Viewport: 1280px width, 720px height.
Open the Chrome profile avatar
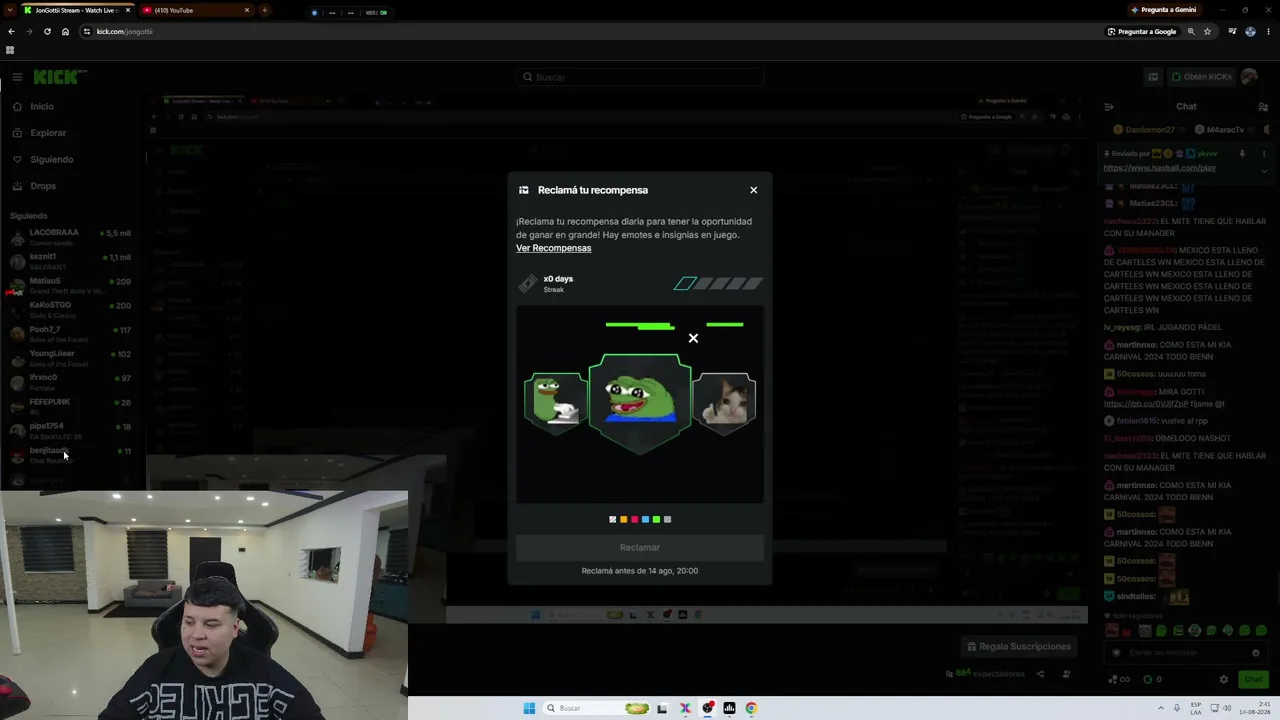[1250, 31]
